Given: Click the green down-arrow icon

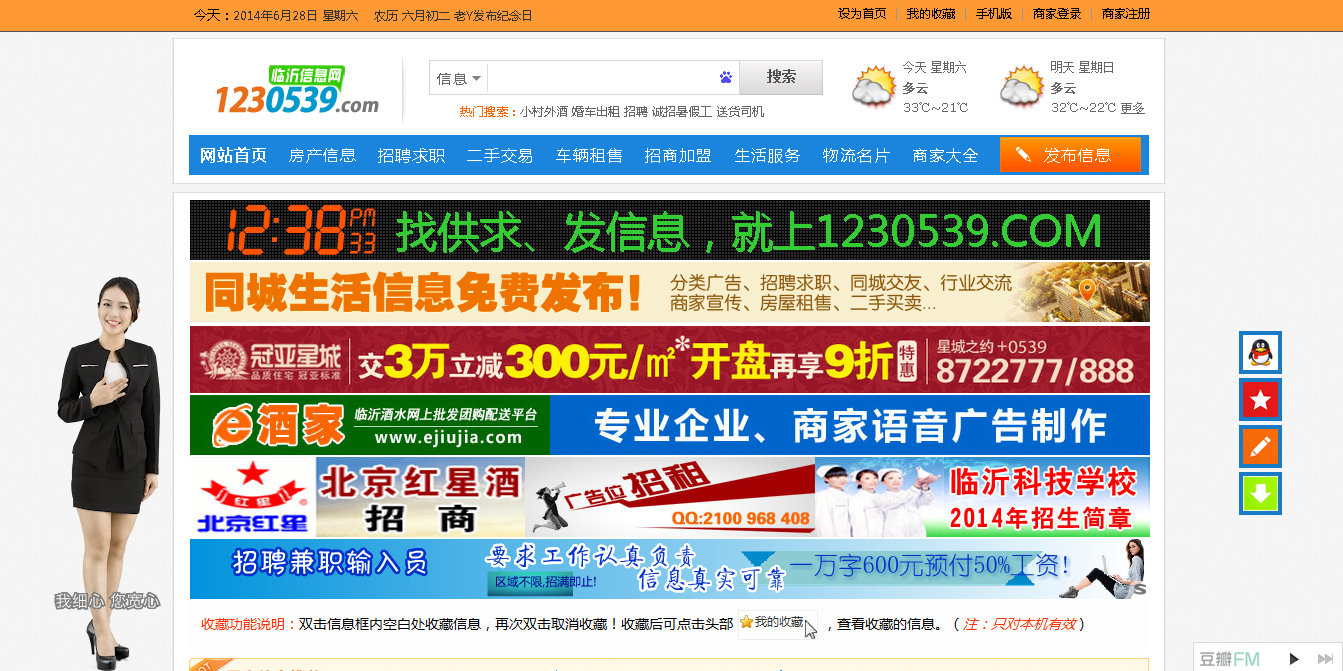Looking at the screenshot, I should coord(1260,494).
